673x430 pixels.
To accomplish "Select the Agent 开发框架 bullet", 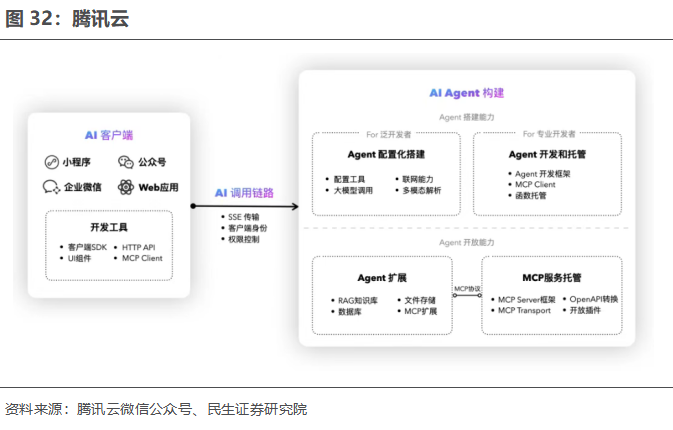I will point(543,174).
